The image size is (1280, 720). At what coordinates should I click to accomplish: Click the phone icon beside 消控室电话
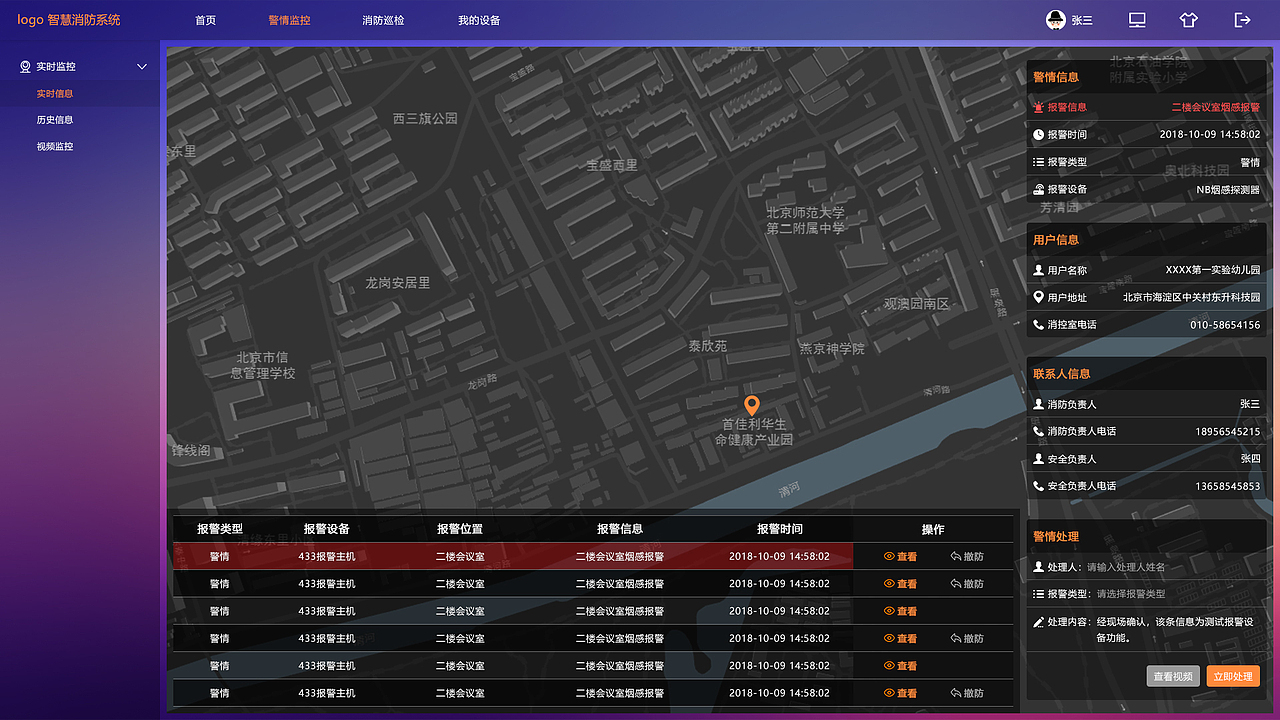click(x=1039, y=324)
